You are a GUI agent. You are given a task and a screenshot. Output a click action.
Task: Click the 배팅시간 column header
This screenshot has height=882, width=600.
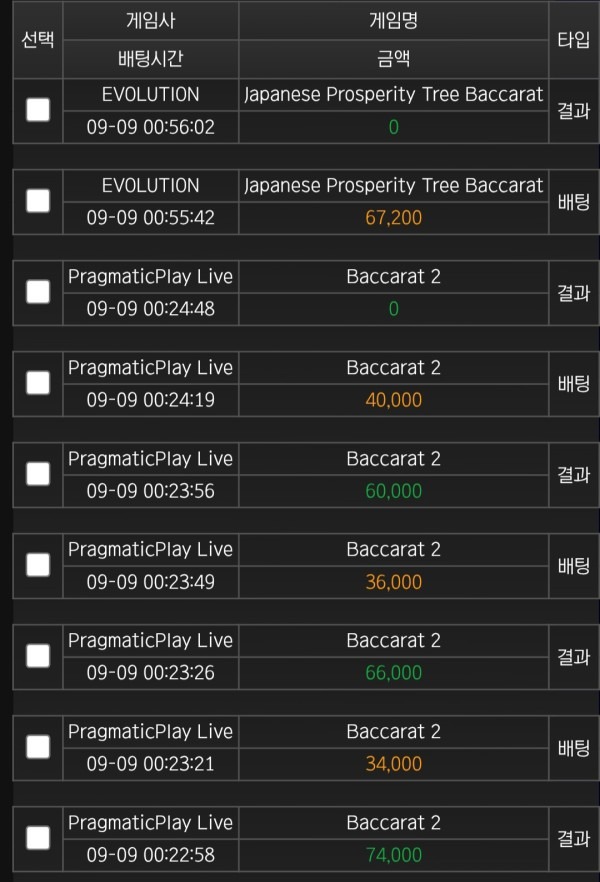150,59
